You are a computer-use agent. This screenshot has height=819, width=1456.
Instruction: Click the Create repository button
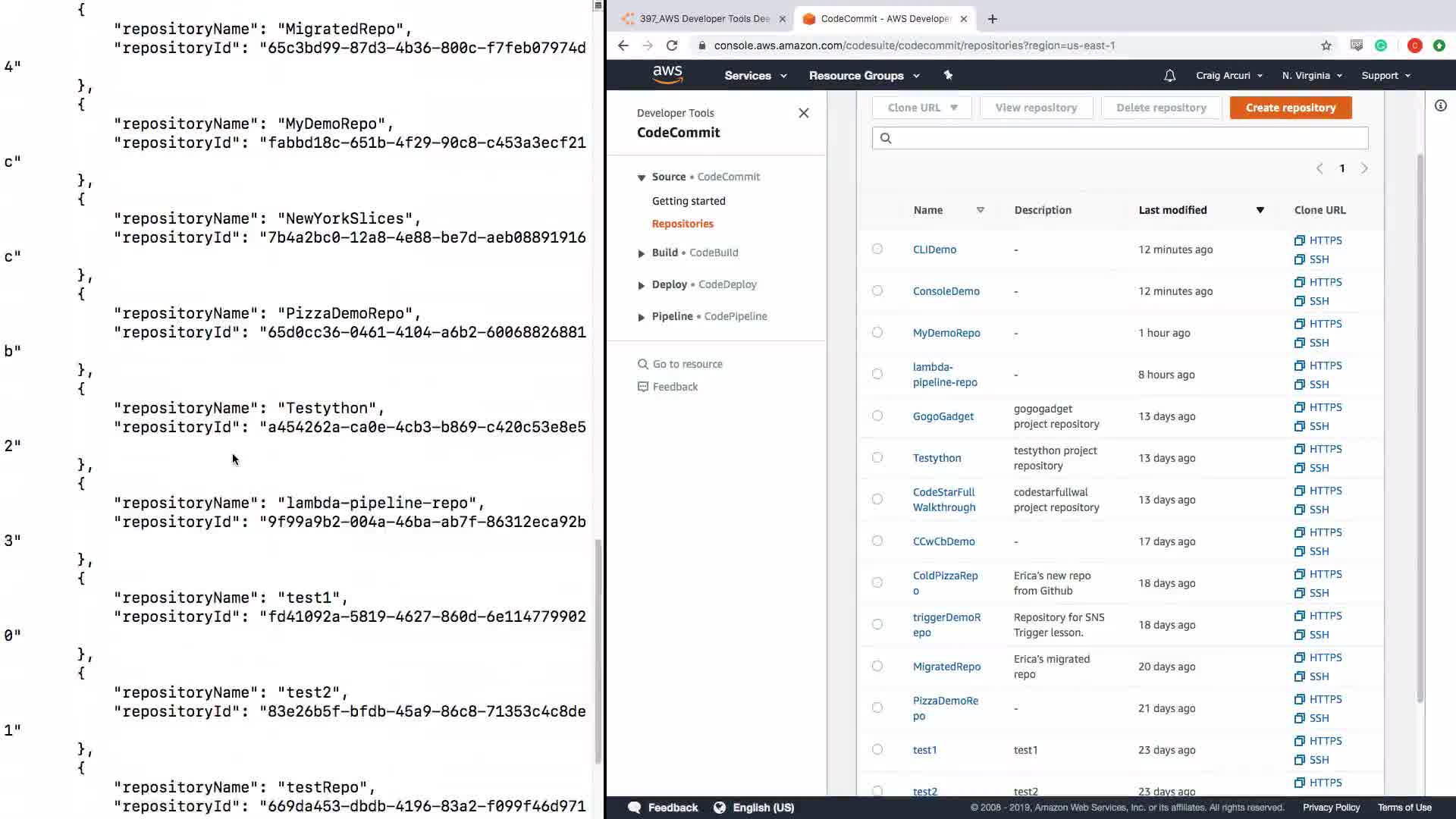point(1290,108)
